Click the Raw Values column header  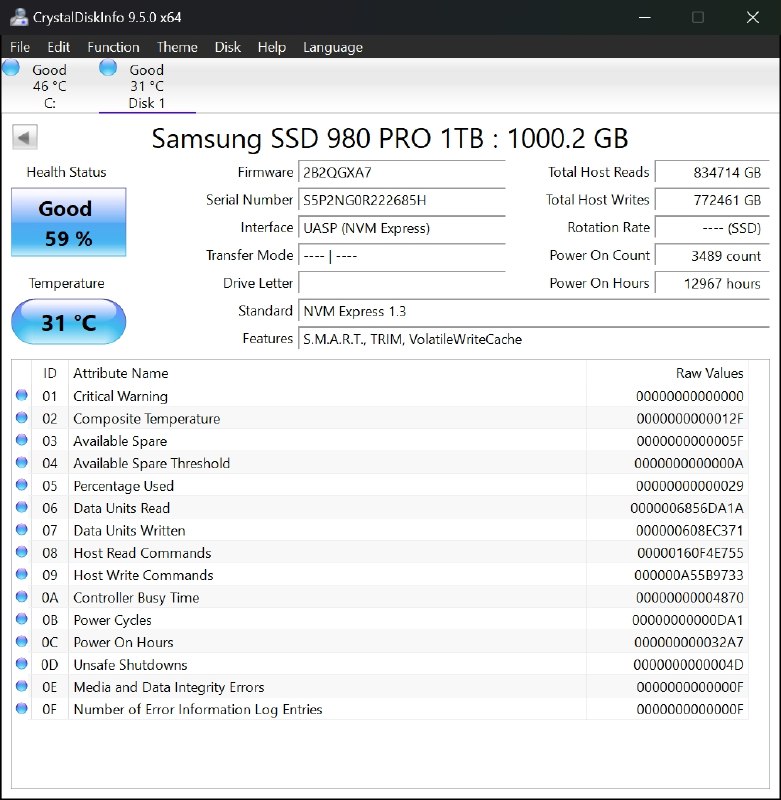(x=709, y=373)
